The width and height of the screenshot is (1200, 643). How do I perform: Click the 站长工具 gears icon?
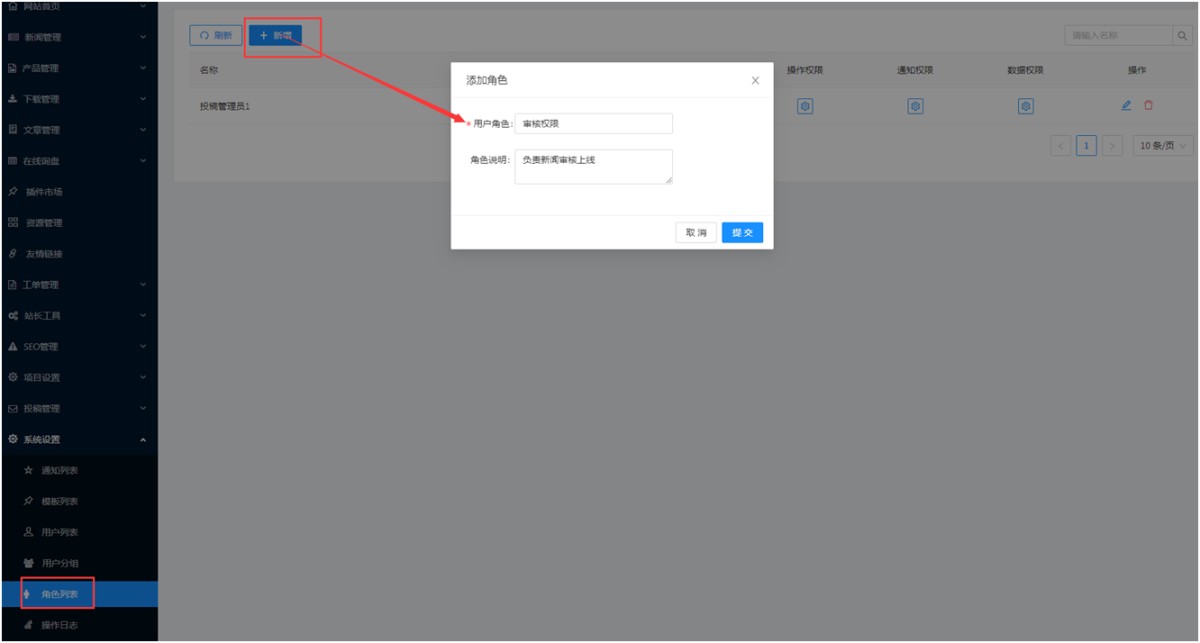13,316
